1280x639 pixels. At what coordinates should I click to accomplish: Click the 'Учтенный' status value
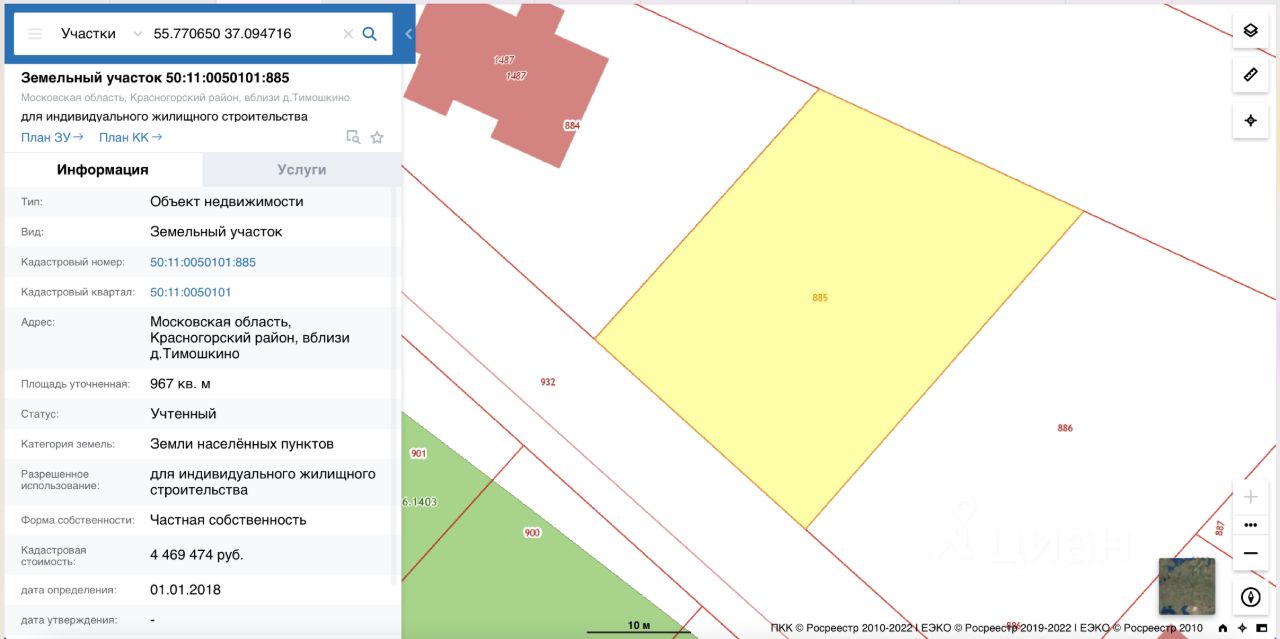pos(183,413)
